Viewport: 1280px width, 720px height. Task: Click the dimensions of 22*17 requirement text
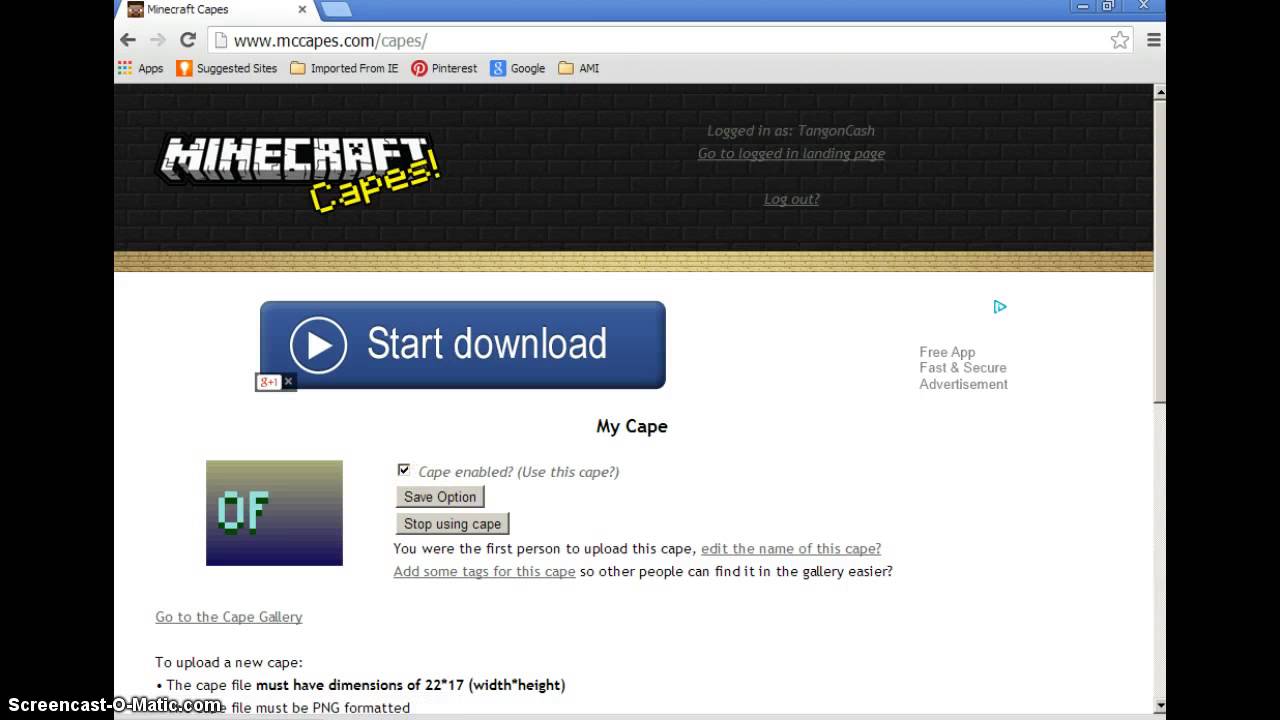click(x=410, y=685)
